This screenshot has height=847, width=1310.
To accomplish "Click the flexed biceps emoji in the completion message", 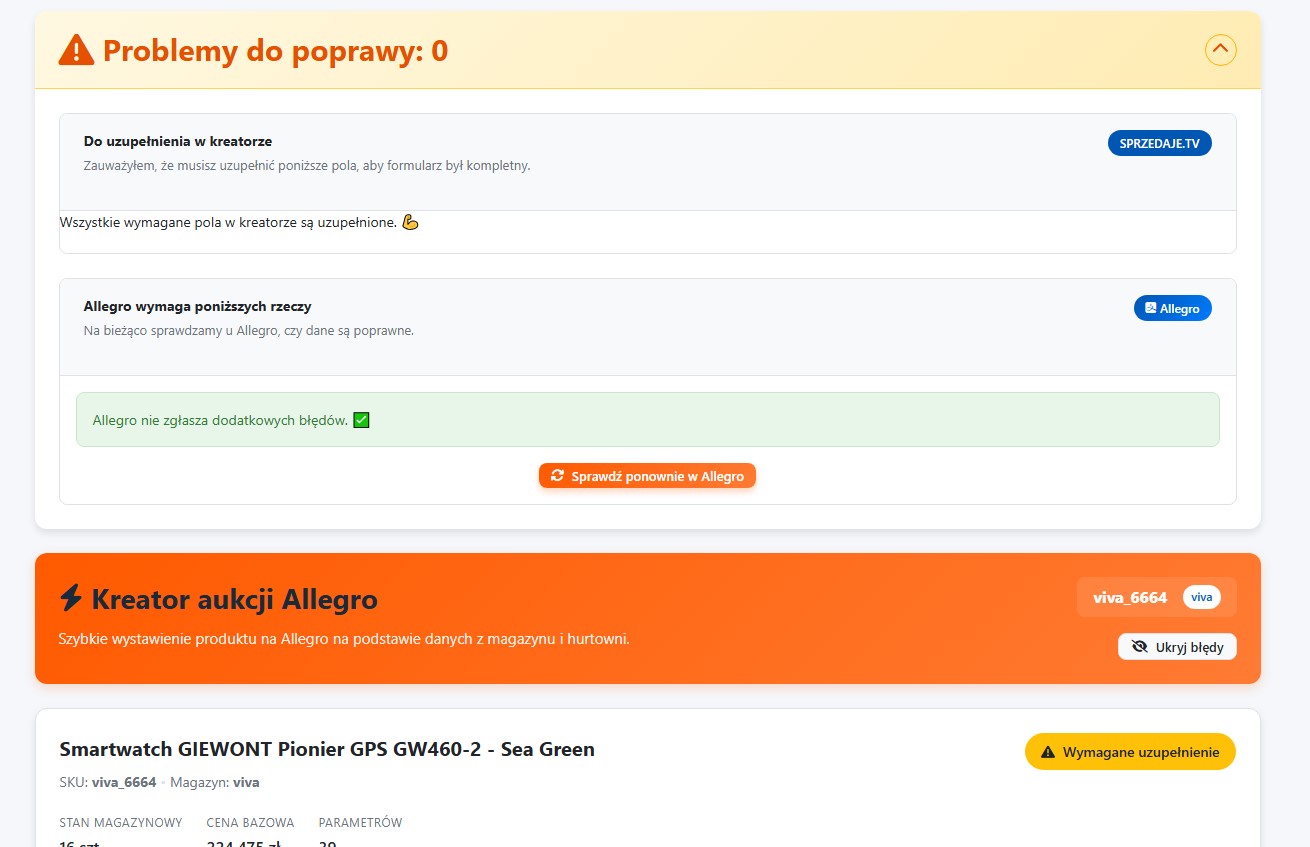I will pyautogui.click(x=409, y=221).
